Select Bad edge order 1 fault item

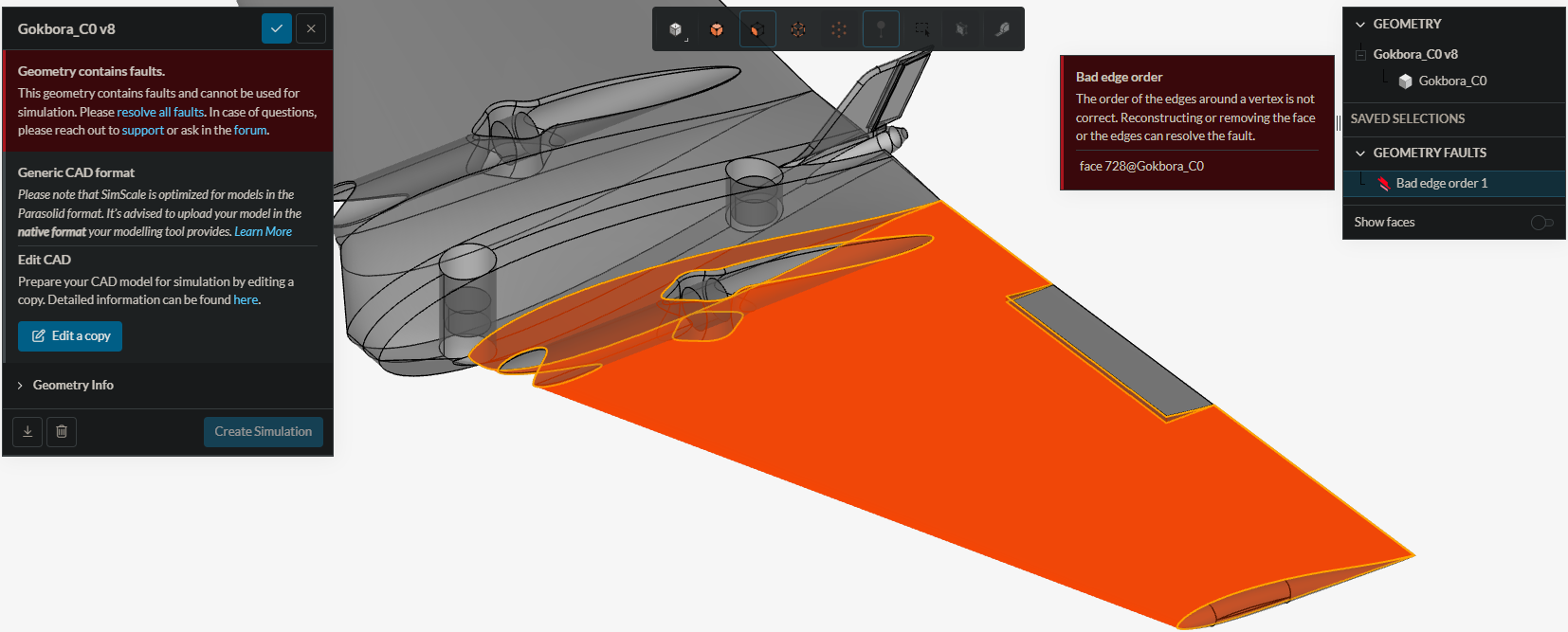(1441, 184)
